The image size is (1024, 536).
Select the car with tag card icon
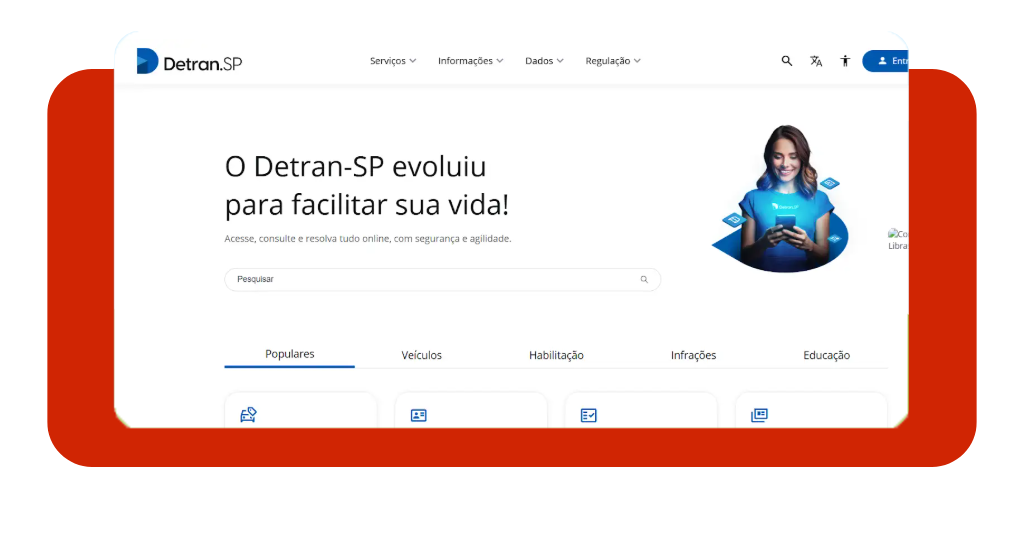[x=248, y=415]
